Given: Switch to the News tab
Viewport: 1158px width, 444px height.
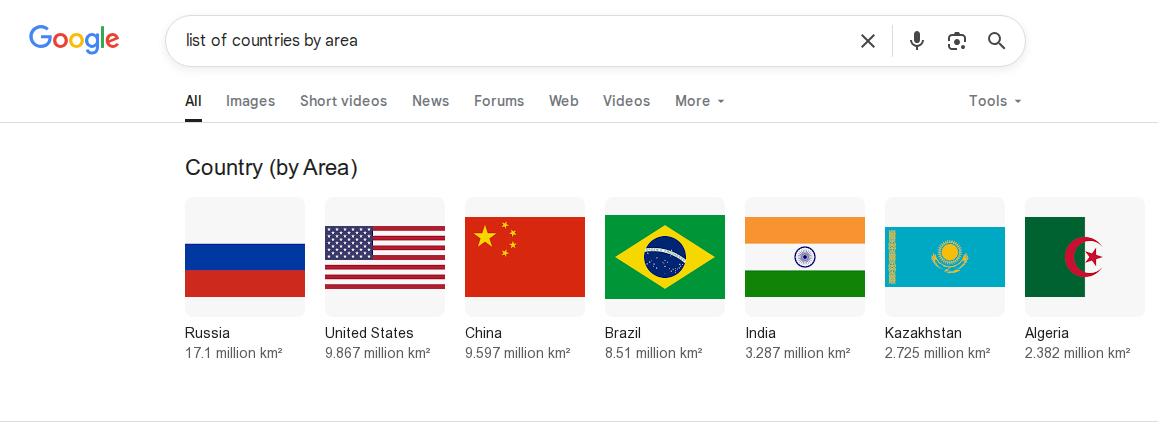Looking at the screenshot, I should click(x=431, y=101).
